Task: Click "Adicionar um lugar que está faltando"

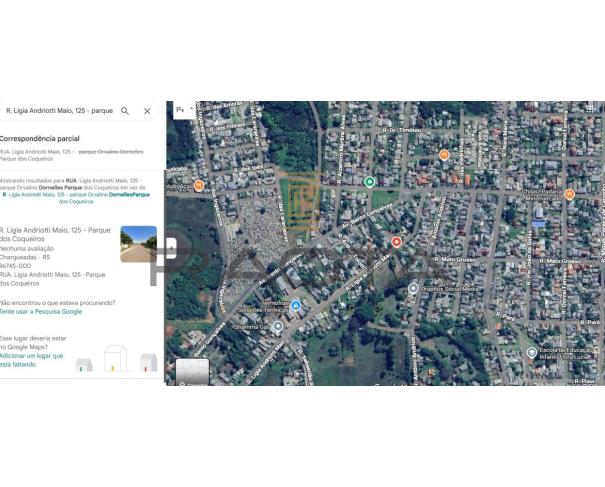Action: tap(32, 359)
